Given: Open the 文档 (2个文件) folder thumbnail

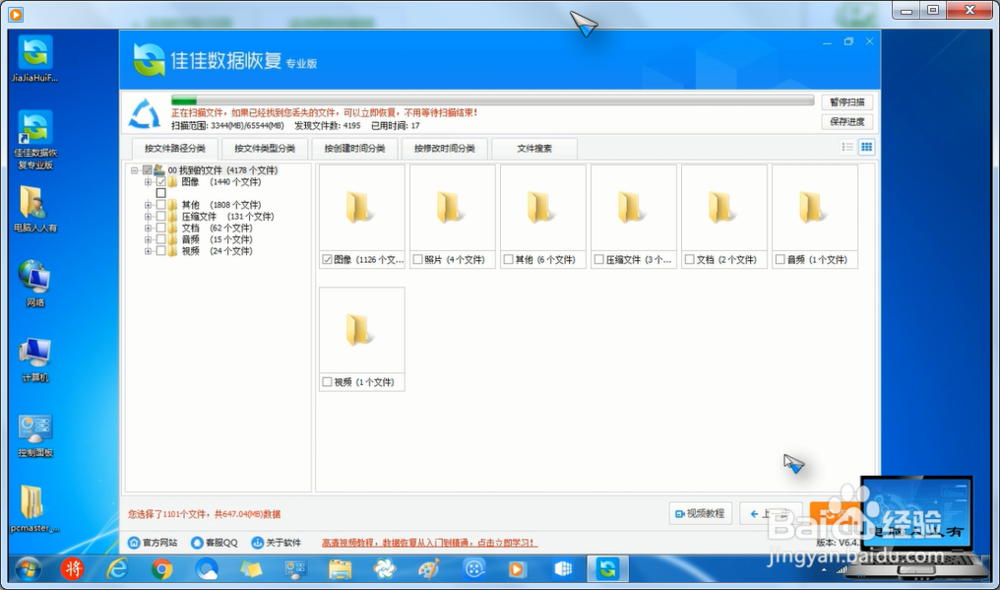Looking at the screenshot, I should click(x=724, y=208).
